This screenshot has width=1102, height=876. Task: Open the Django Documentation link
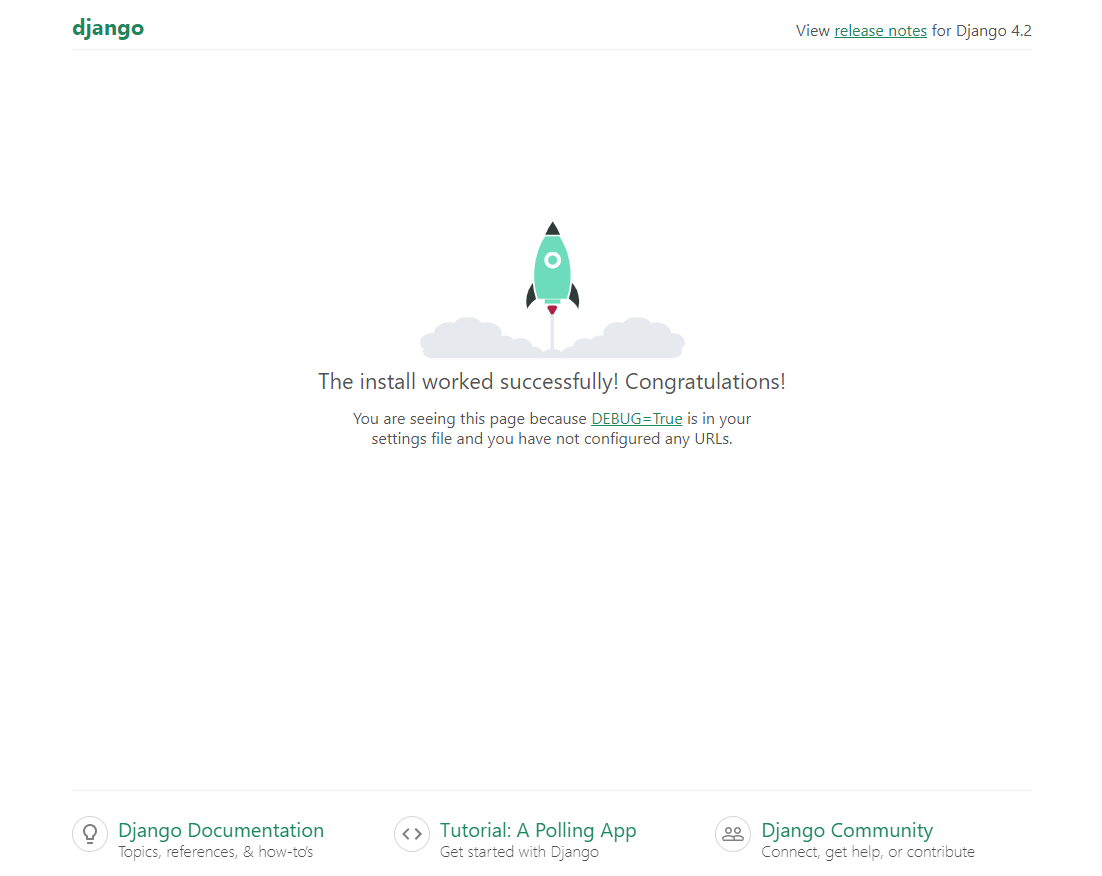[221, 830]
